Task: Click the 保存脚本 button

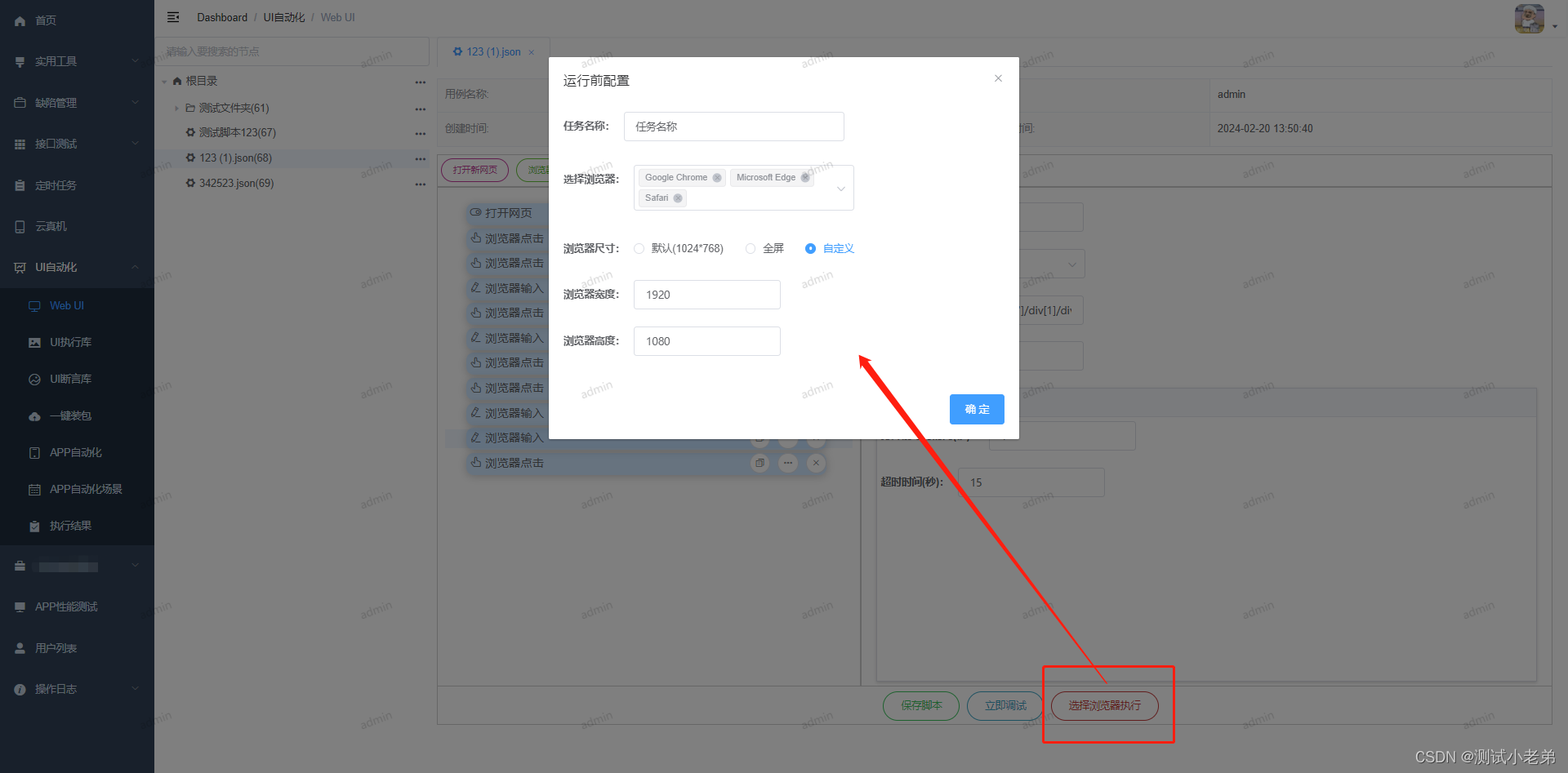Action: (x=921, y=705)
